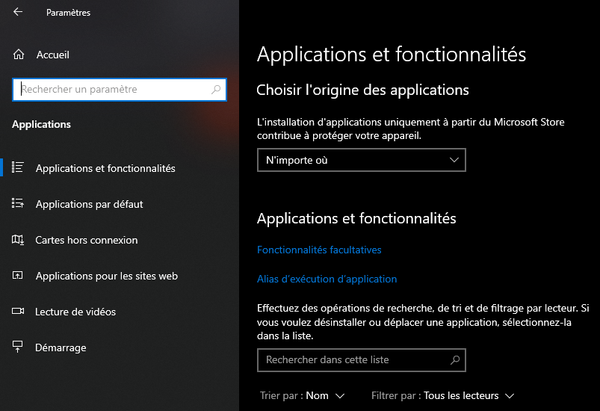Expand Filtrer par Tous les lecteurs
The image size is (600, 411).
[443, 396]
